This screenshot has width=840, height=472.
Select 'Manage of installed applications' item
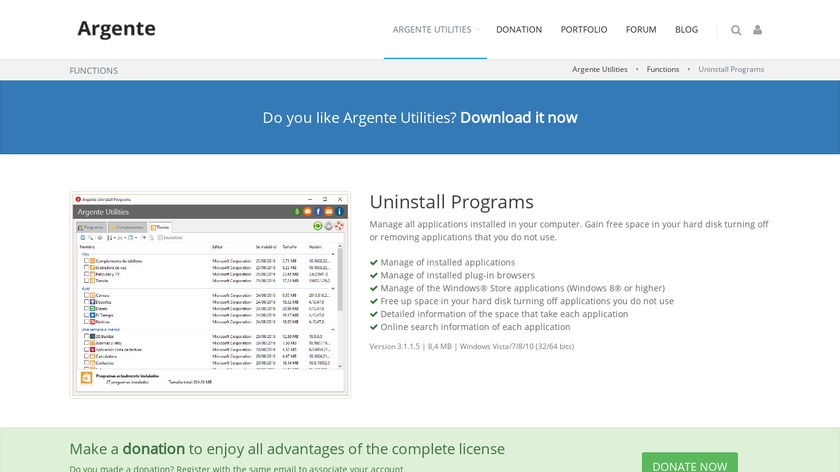click(447, 262)
